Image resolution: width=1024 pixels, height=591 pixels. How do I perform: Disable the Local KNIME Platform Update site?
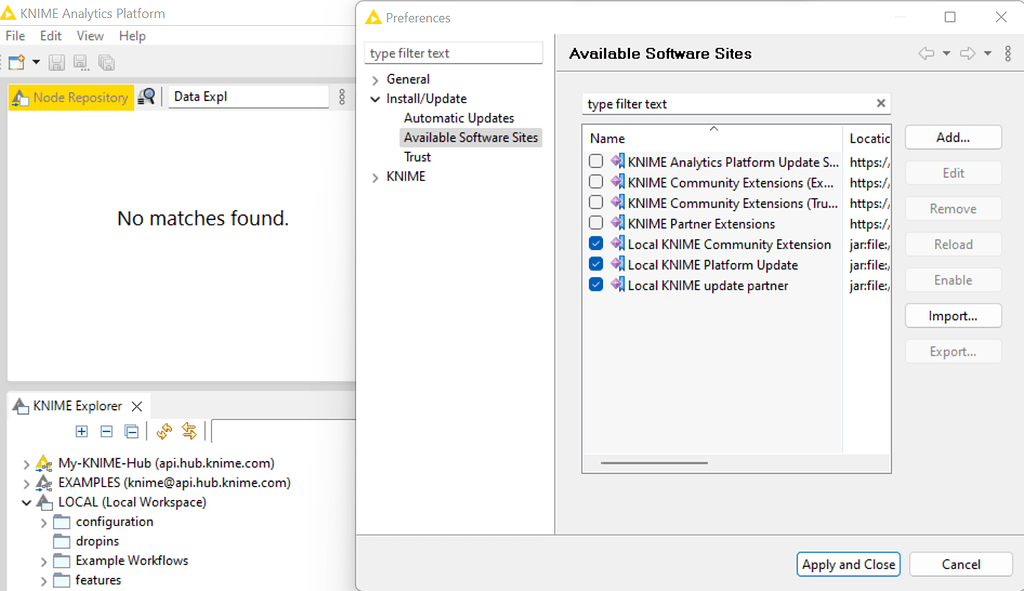pos(596,263)
